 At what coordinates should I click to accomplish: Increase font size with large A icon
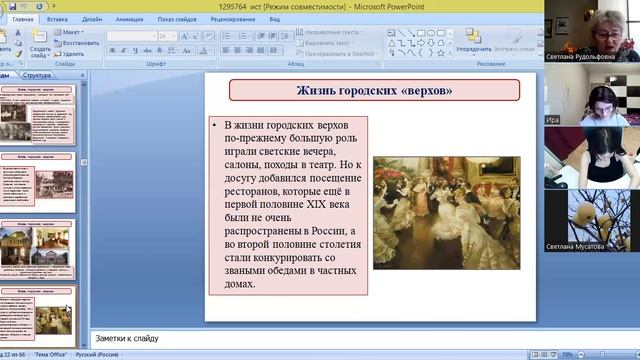point(184,36)
